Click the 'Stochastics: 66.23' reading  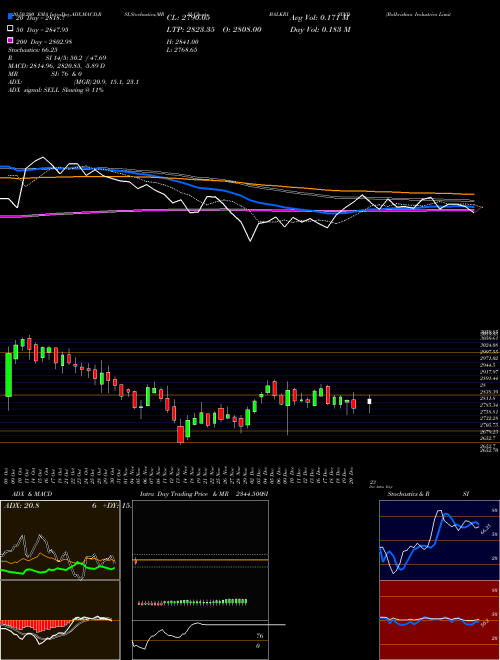click(x=32, y=50)
